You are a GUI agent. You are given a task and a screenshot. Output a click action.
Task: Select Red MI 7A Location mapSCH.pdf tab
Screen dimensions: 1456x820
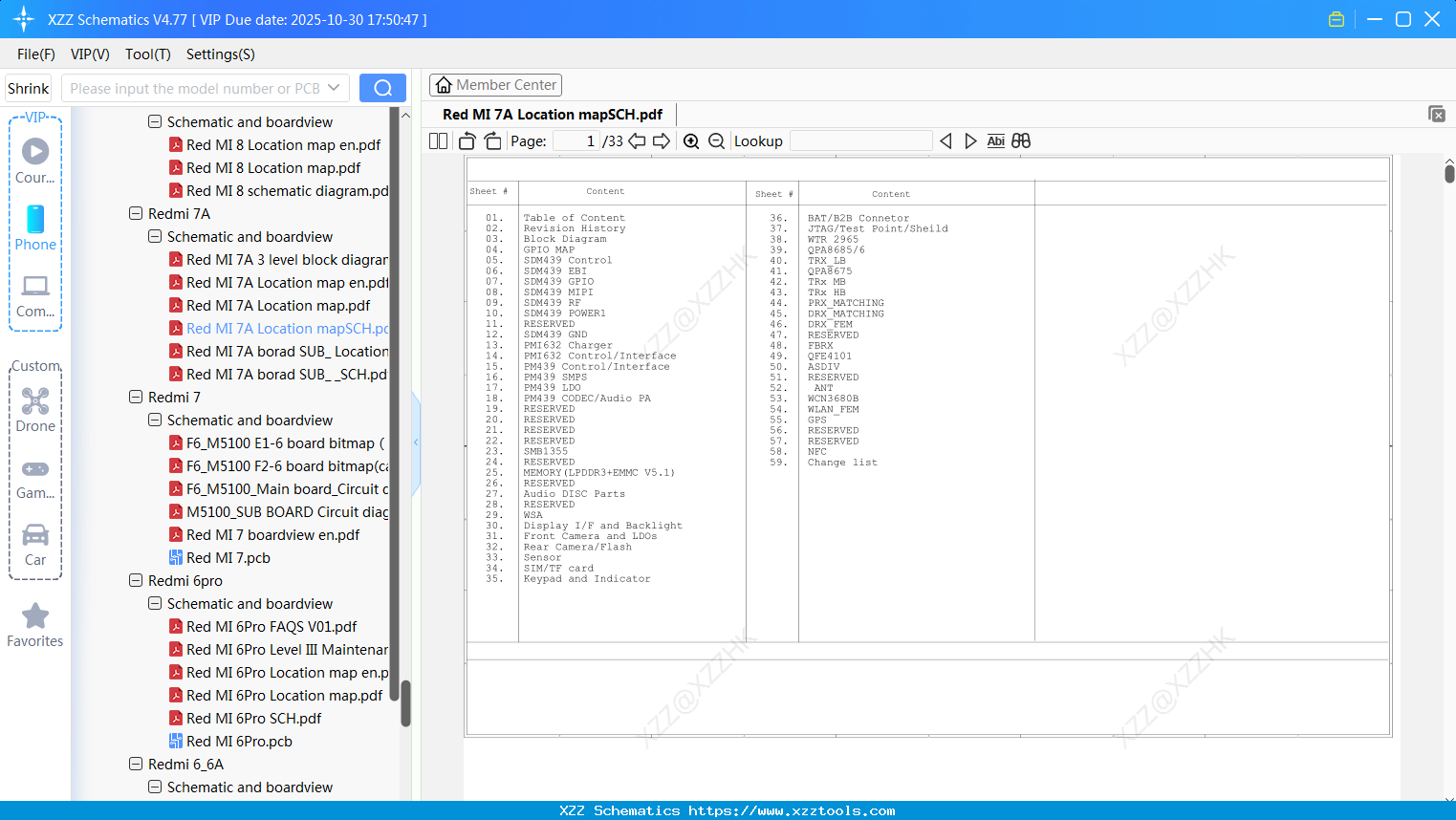click(x=553, y=115)
